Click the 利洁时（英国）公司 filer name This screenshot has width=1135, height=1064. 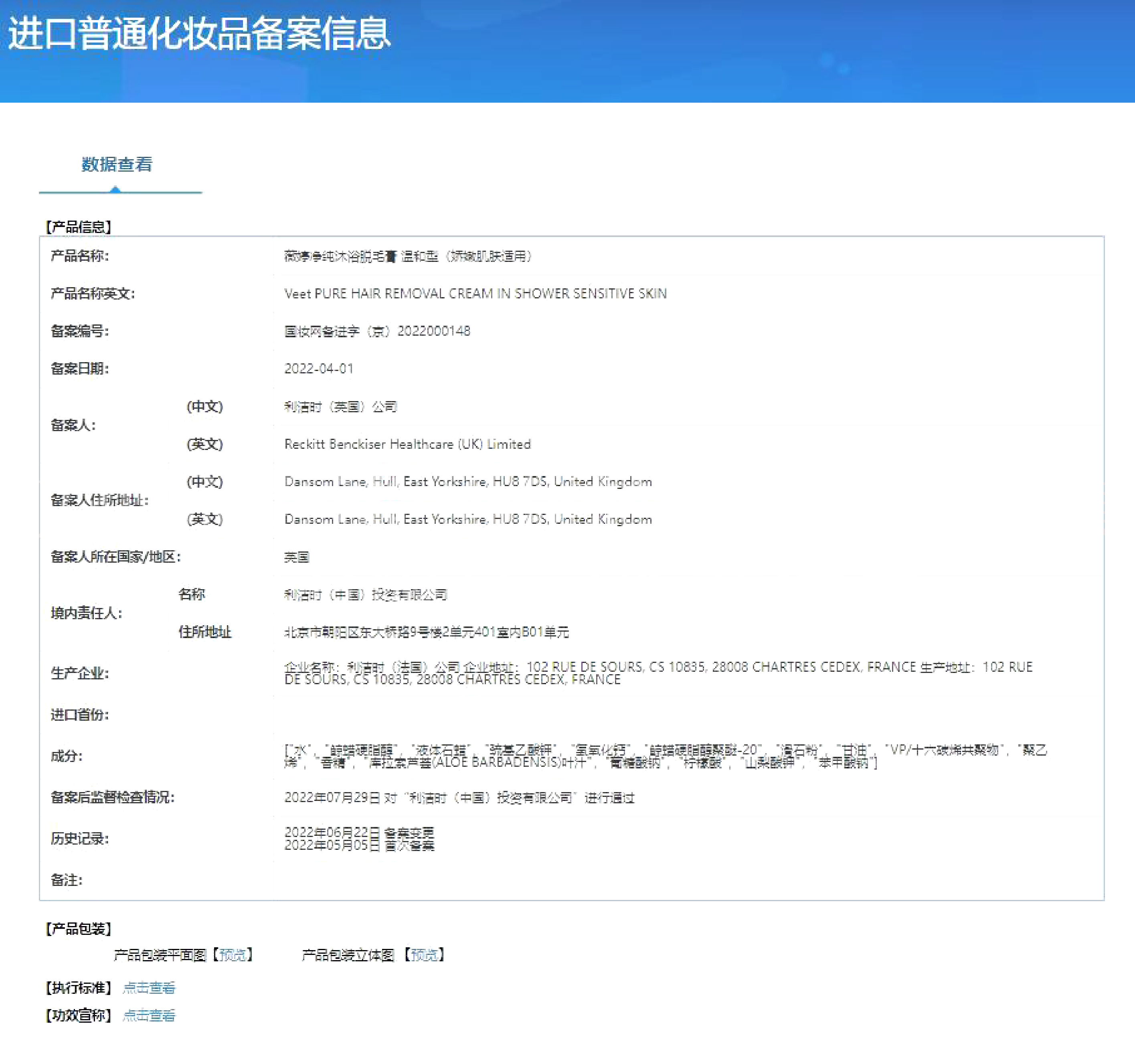point(340,407)
